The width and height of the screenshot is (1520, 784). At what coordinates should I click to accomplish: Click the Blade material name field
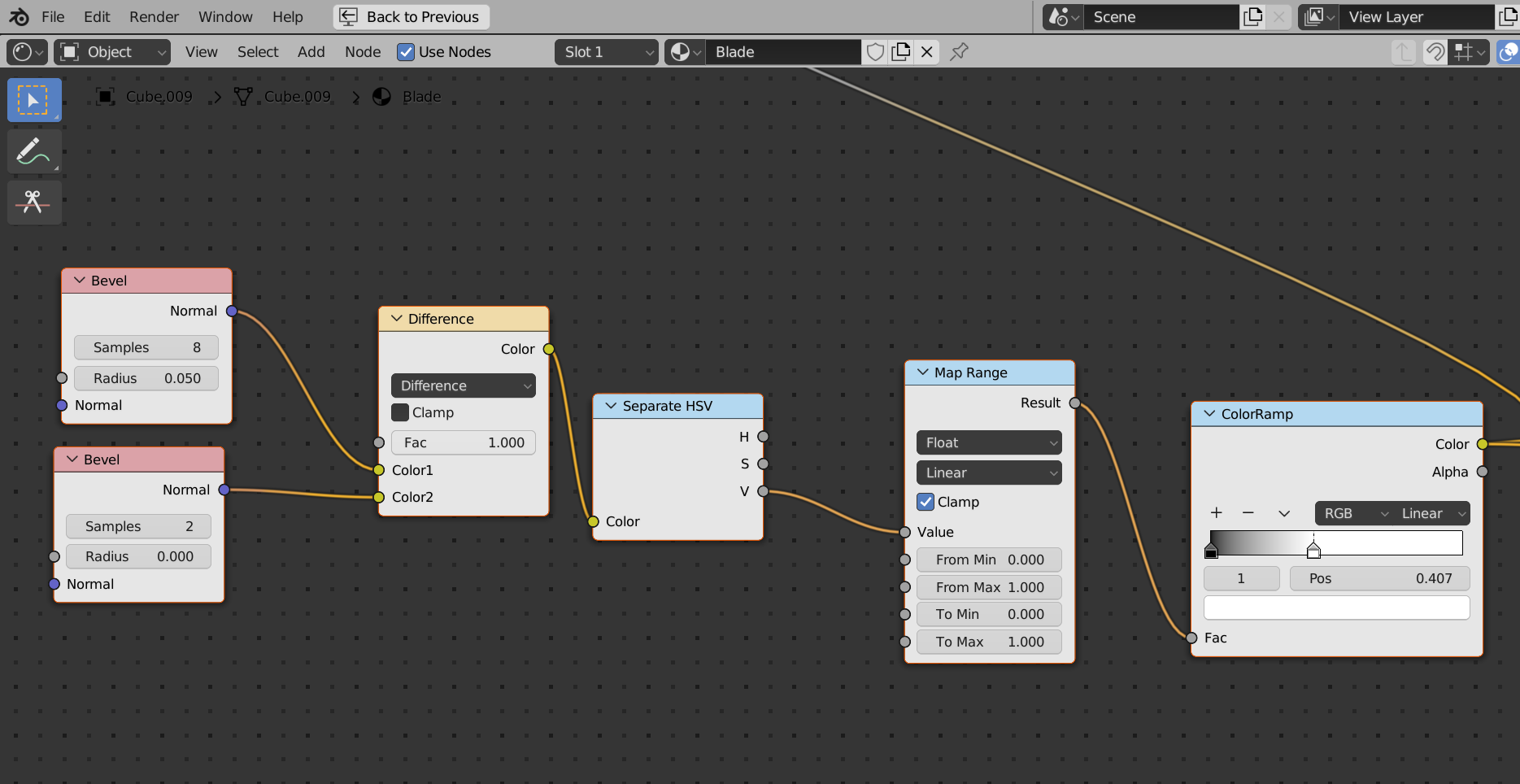click(783, 52)
